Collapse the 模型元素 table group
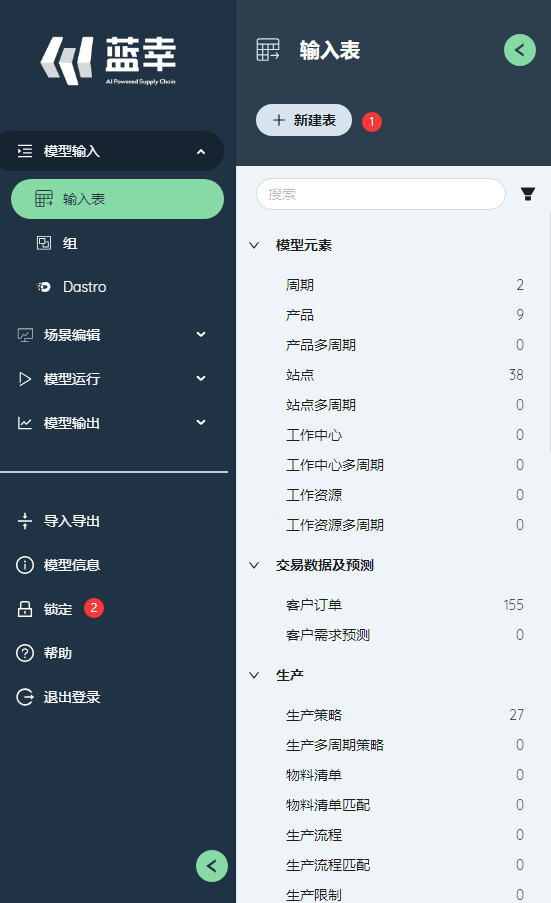 254,245
